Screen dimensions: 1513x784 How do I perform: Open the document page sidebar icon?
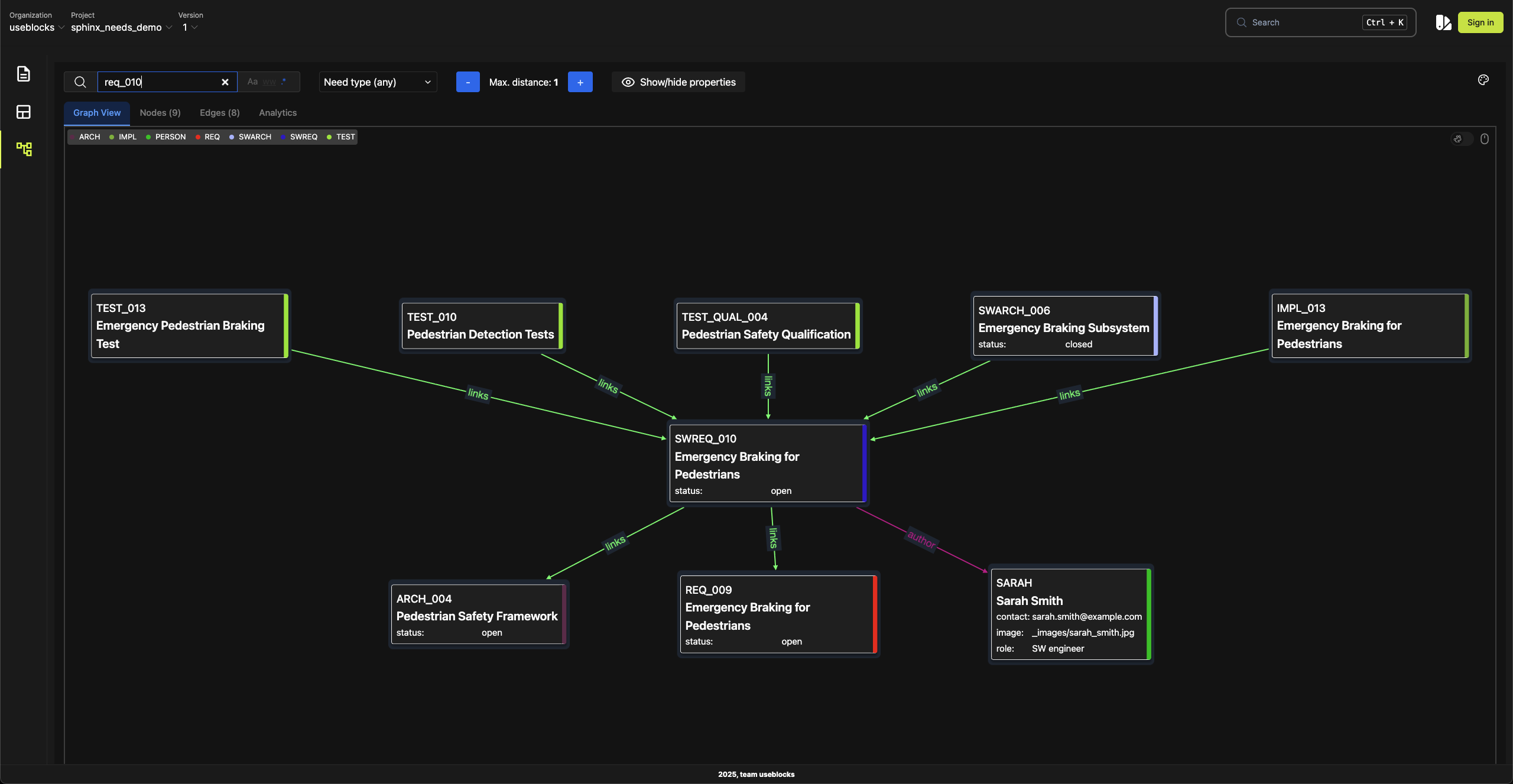pos(24,74)
